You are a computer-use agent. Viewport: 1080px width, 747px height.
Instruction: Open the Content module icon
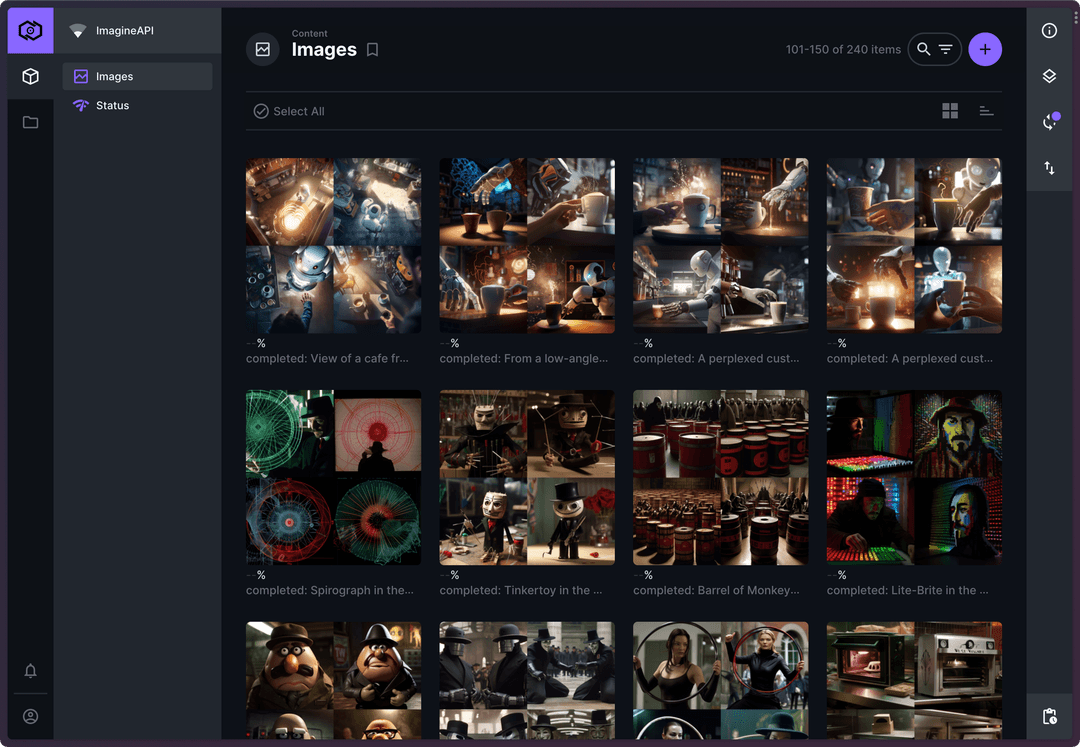[30, 76]
